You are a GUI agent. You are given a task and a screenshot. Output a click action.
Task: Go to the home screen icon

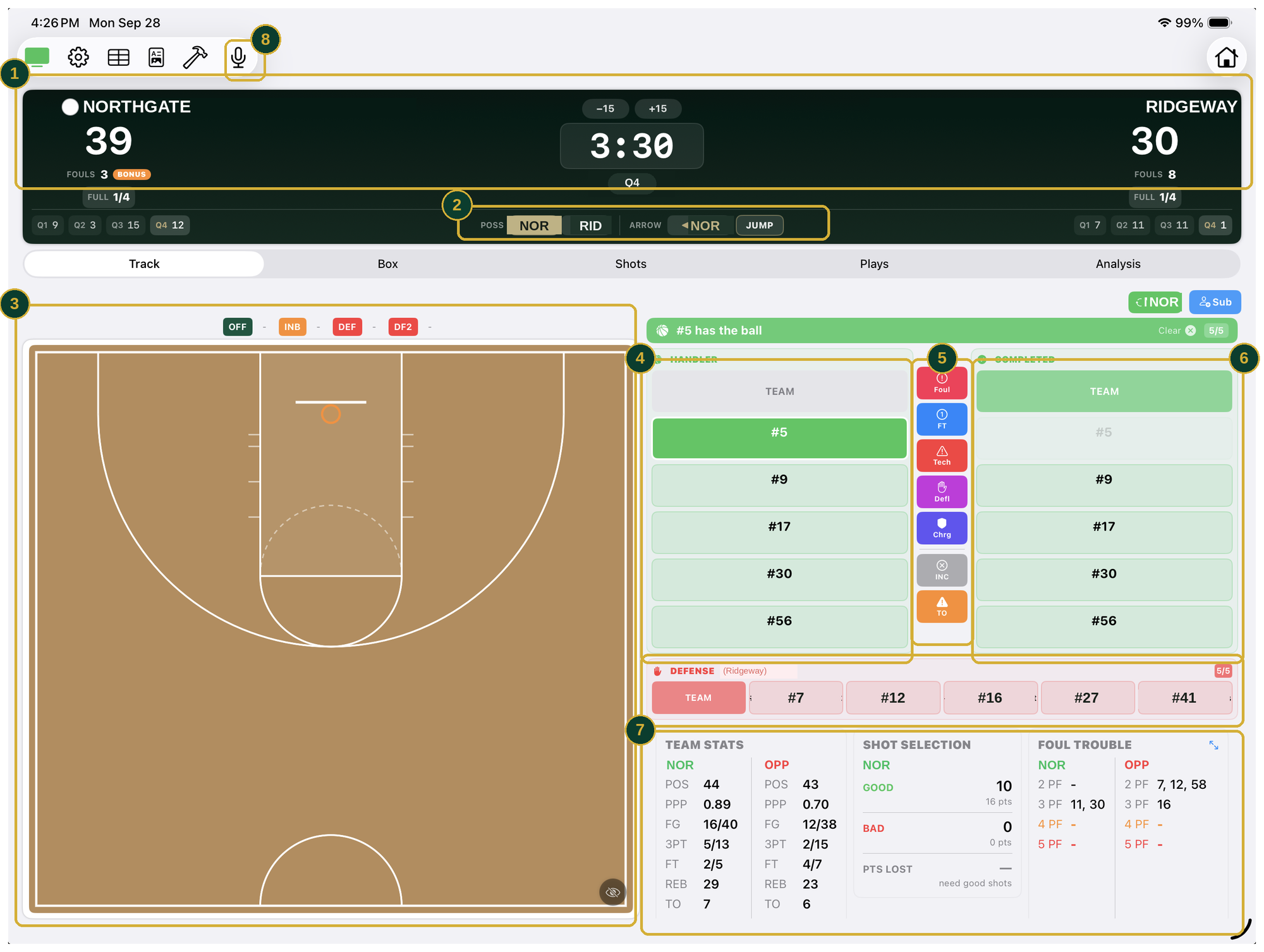tap(1226, 58)
